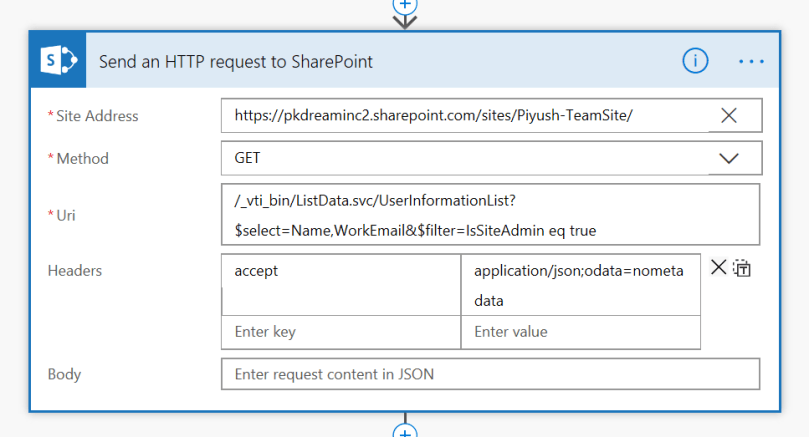Viewport: 809px width, 437px height.
Task: Click the Headers label
Action: 75,270
